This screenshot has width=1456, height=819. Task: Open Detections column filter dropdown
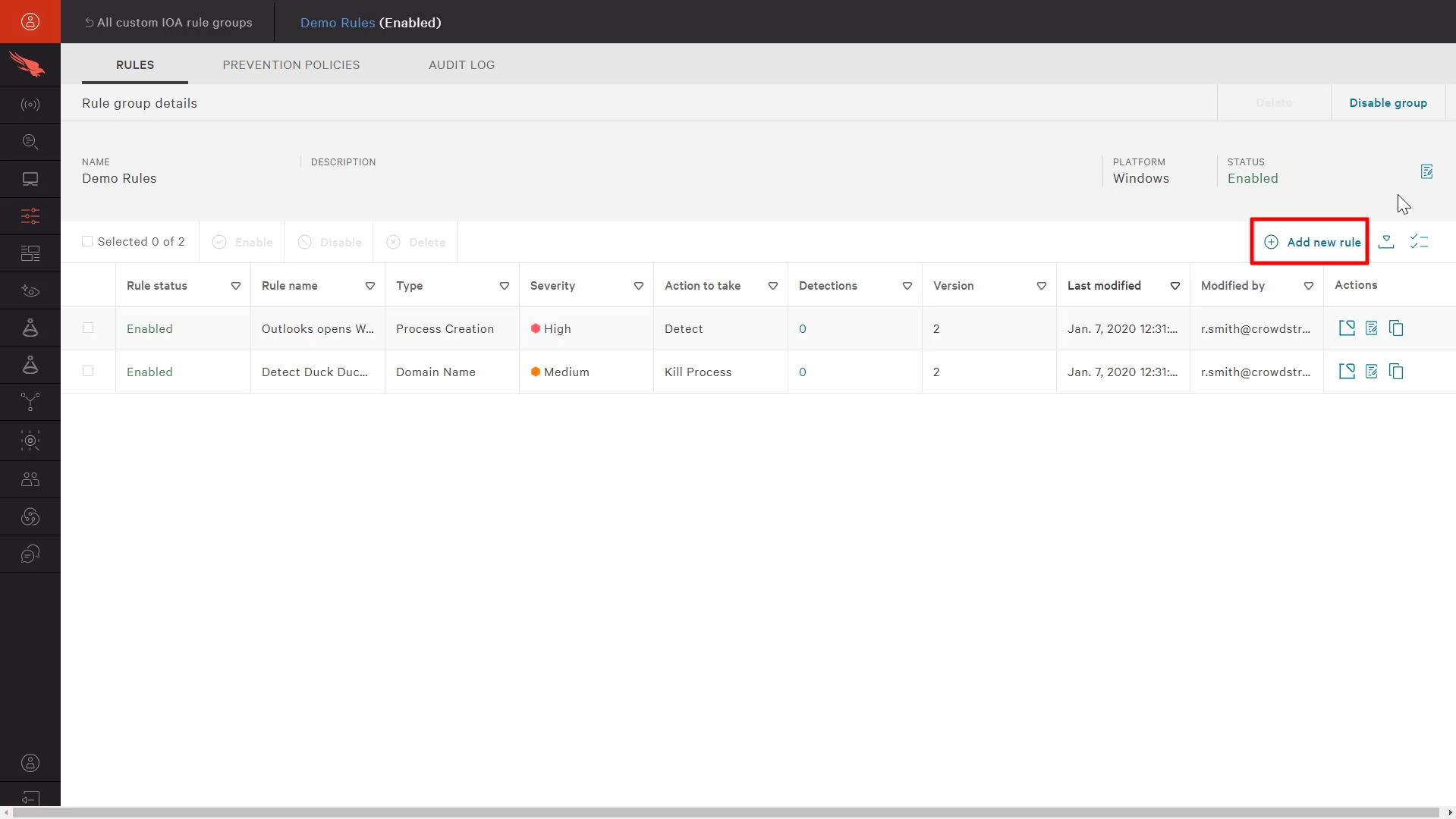907,286
